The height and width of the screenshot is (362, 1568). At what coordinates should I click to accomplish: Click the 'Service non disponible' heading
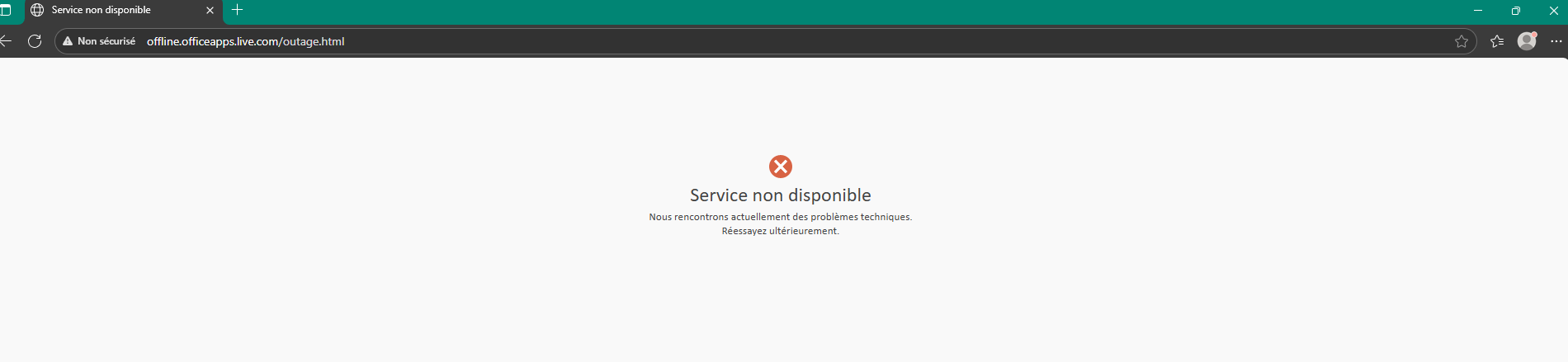point(781,195)
